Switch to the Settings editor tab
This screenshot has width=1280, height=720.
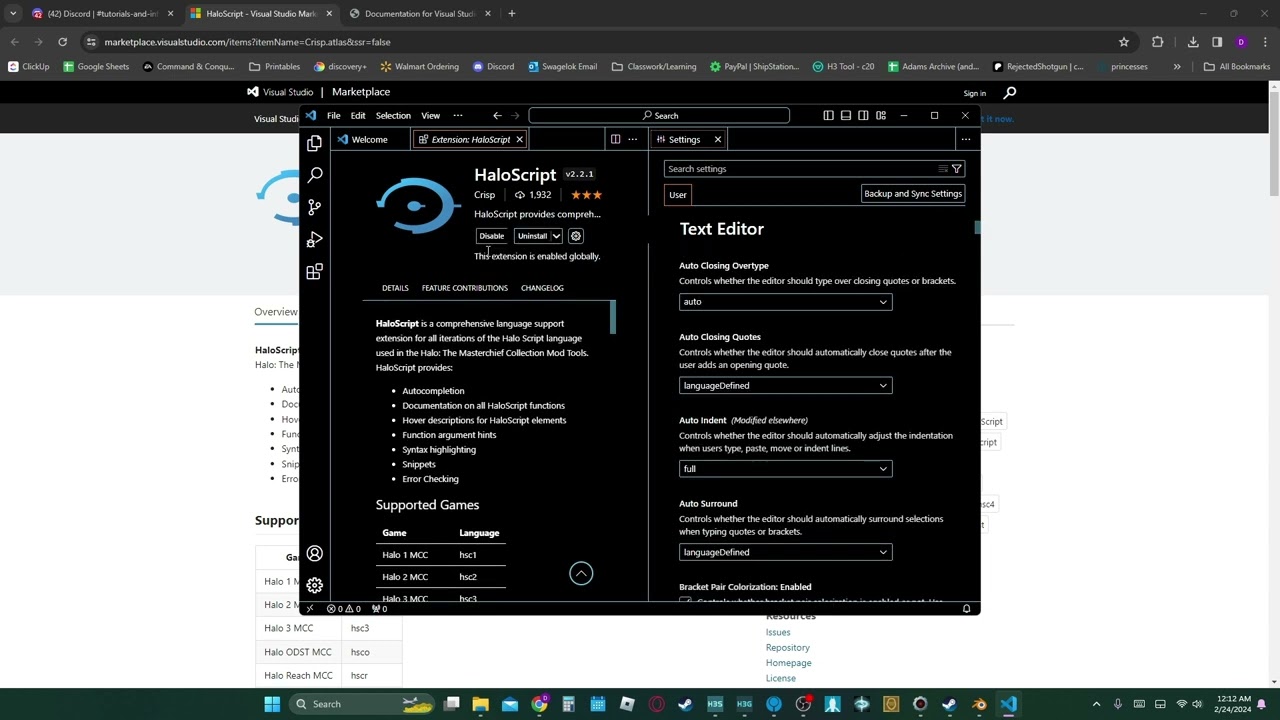(685, 139)
